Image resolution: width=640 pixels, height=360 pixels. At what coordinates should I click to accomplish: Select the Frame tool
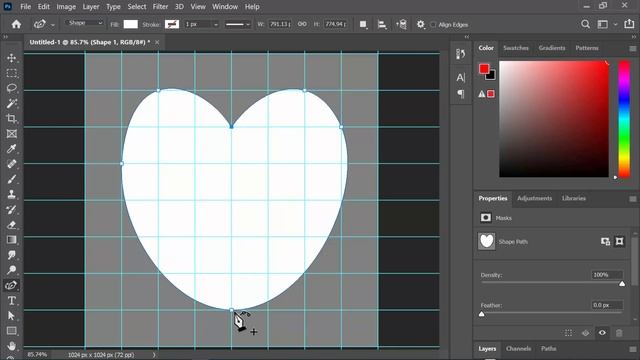(x=11, y=133)
